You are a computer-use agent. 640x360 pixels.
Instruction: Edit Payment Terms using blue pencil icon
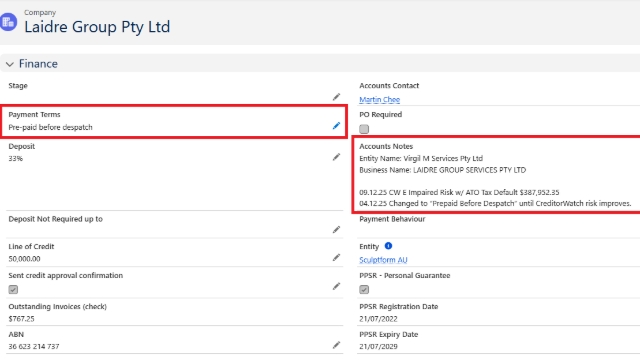336,126
